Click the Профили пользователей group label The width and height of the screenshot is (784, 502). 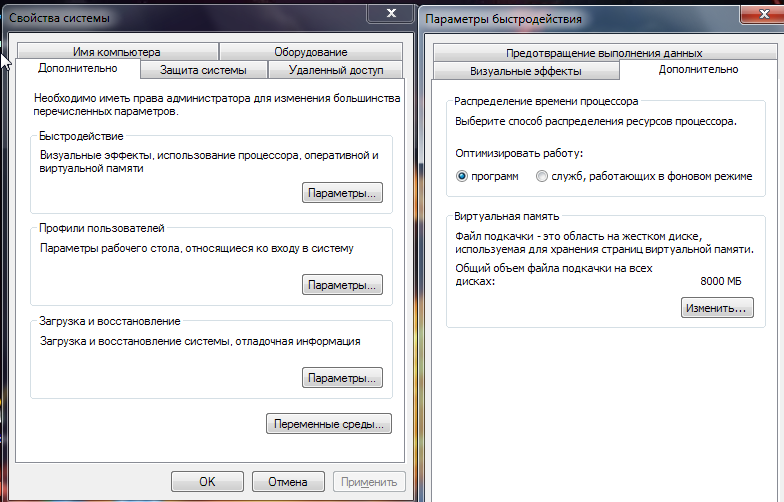click(x=102, y=228)
